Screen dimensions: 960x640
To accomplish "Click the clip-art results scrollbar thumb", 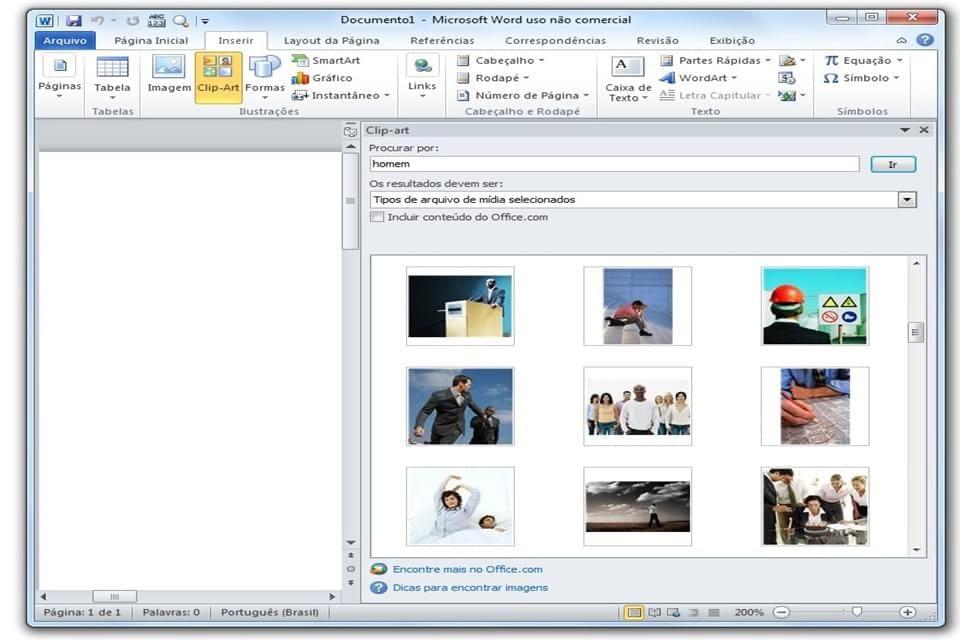I will 916,333.
